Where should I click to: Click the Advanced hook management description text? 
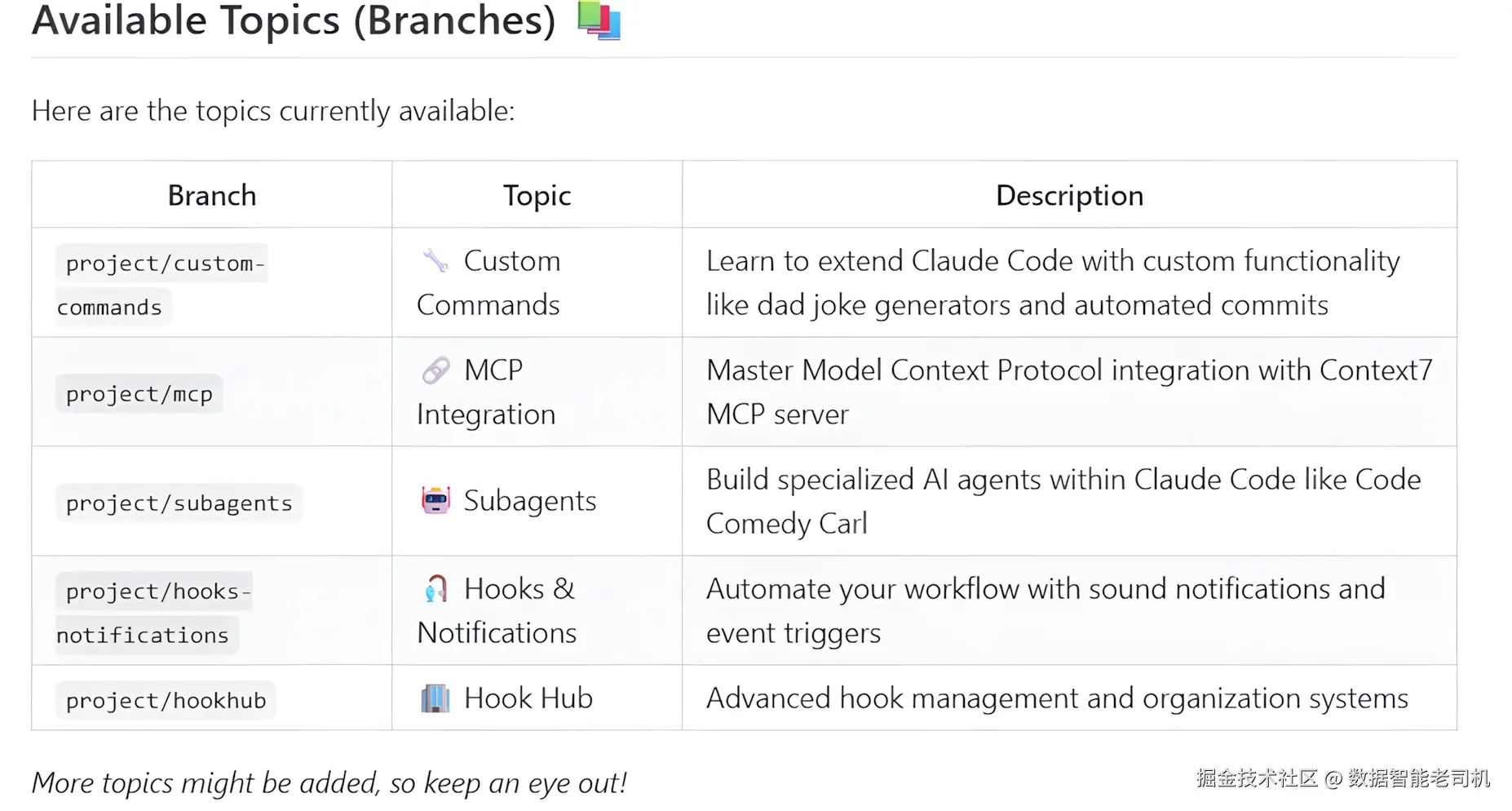coord(1057,698)
